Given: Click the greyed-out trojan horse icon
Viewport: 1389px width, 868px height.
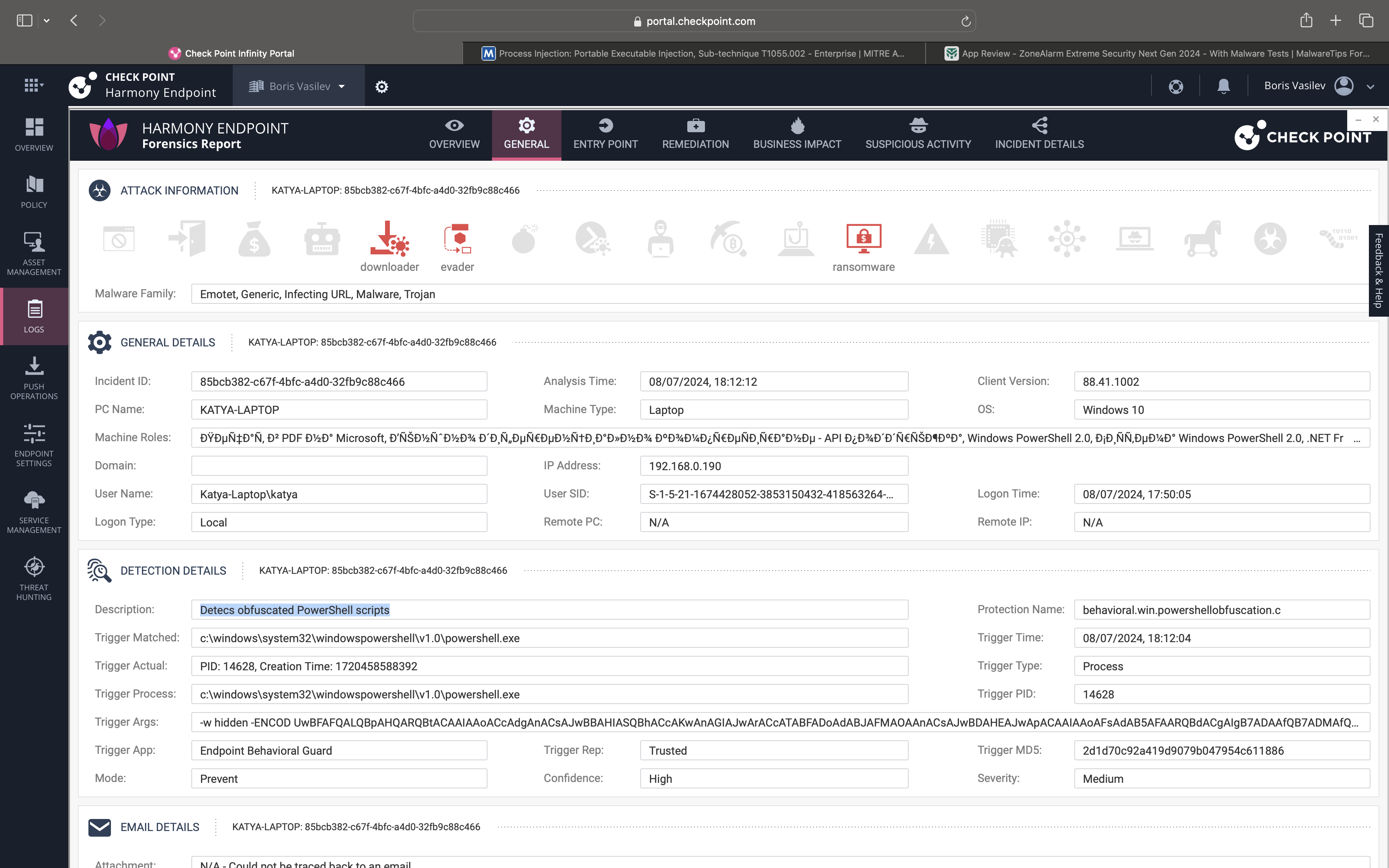Looking at the screenshot, I should (1203, 239).
